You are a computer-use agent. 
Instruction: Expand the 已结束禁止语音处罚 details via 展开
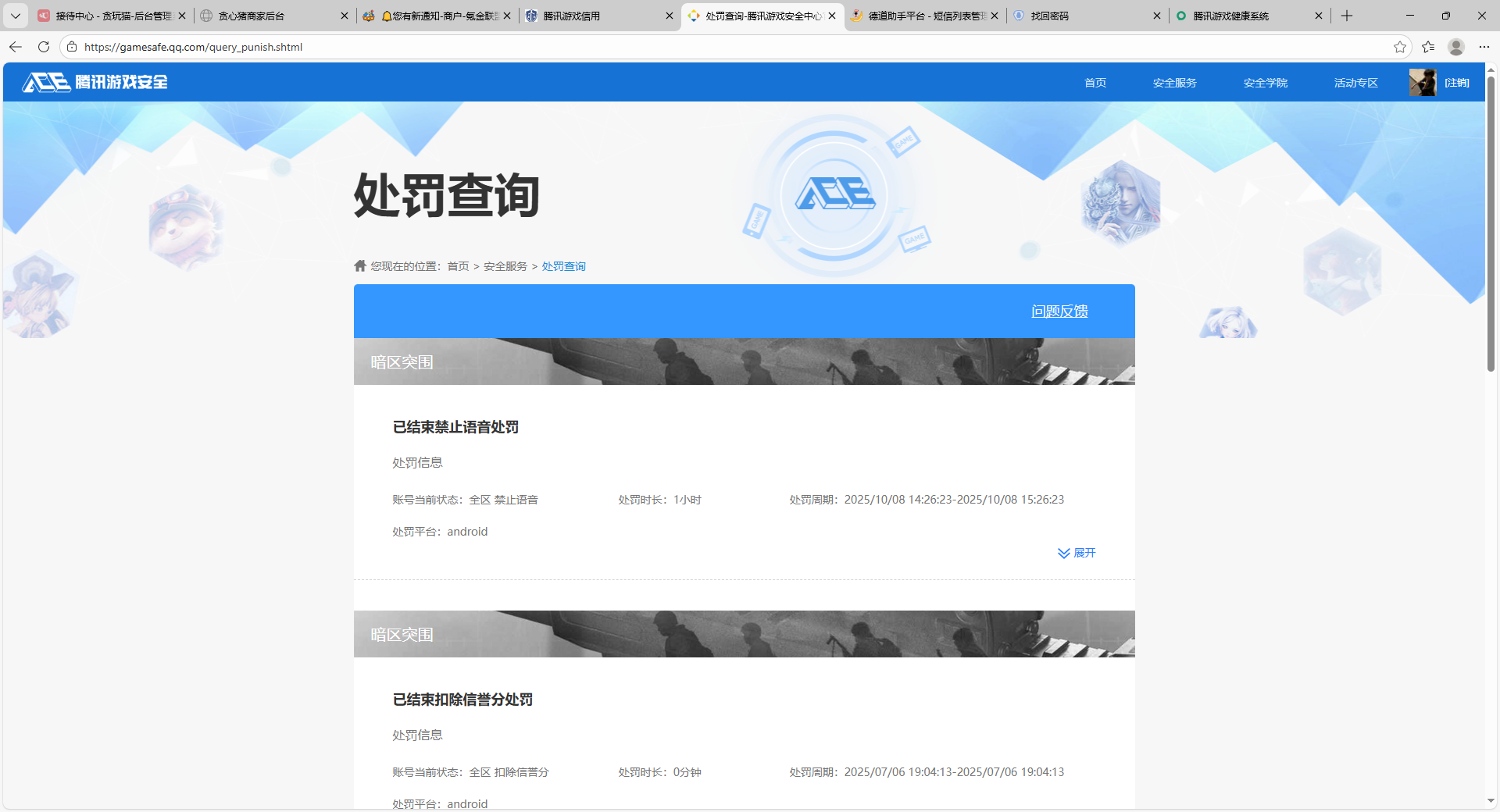click(x=1077, y=553)
